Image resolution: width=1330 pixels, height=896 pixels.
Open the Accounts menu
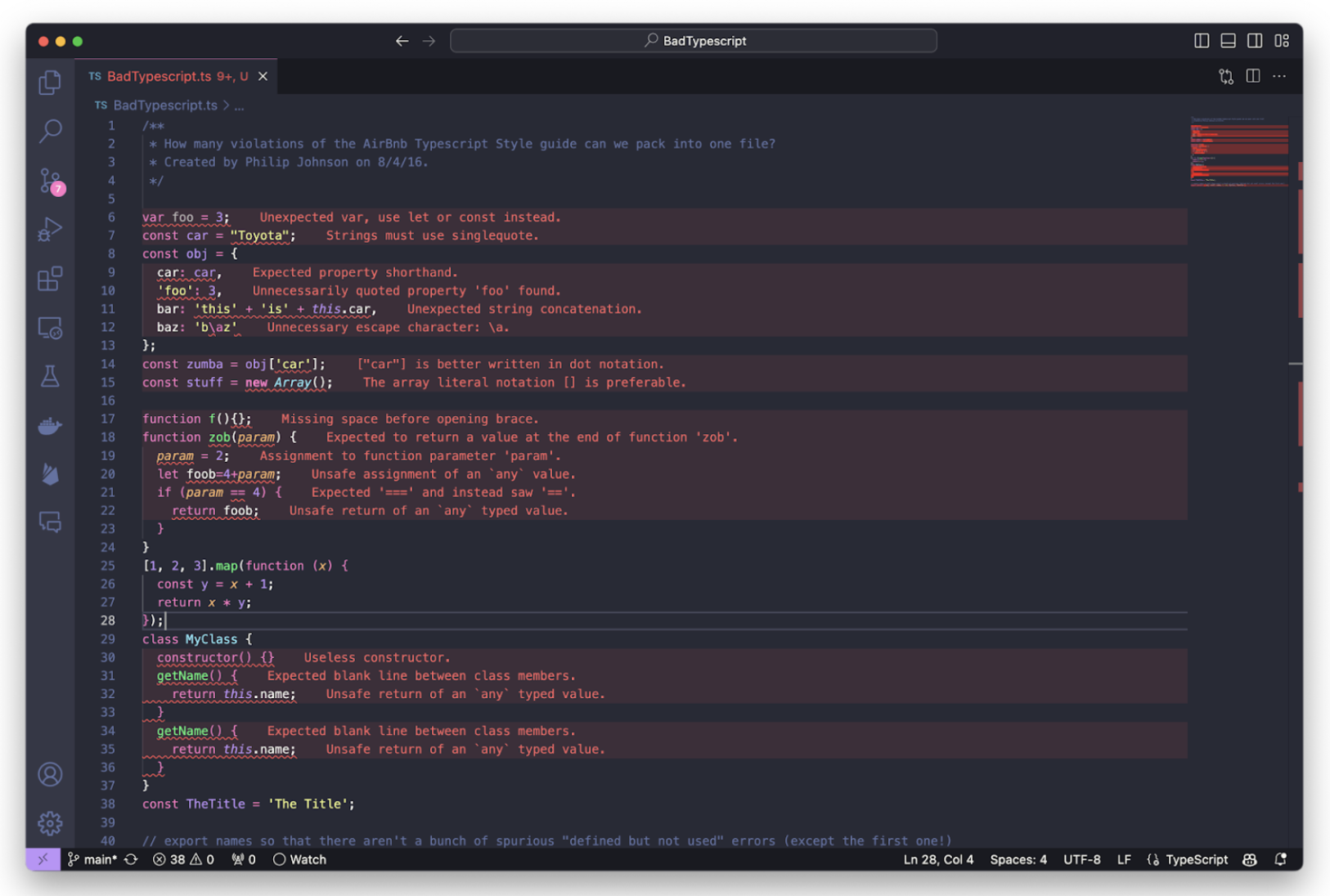[x=50, y=774]
